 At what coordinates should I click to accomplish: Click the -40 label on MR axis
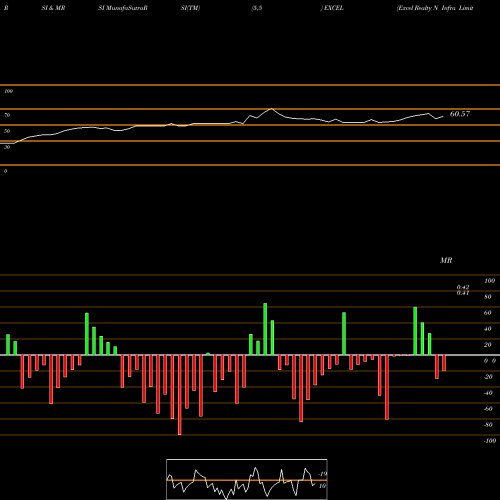pyautogui.click(x=488, y=393)
